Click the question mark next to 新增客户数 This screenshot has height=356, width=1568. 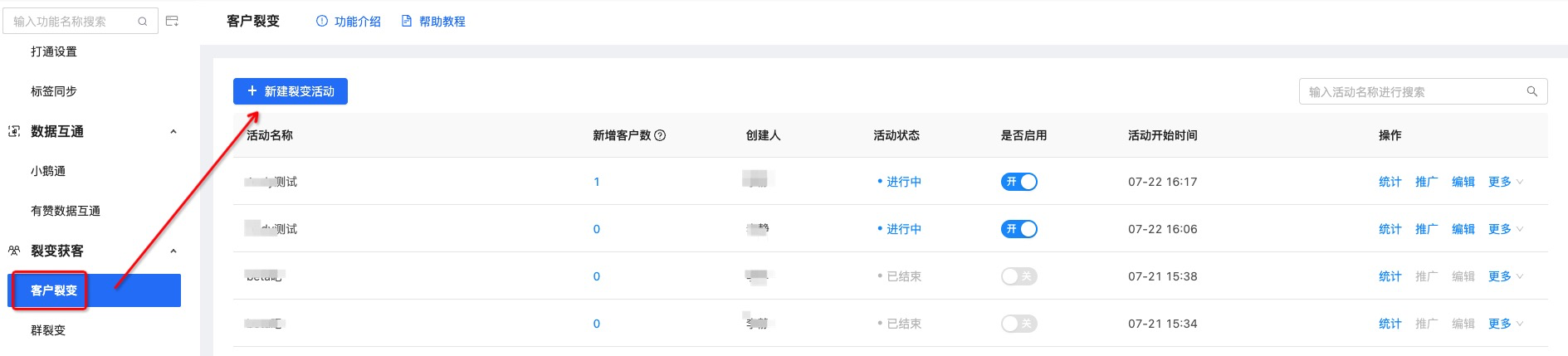[x=660, y=135]
